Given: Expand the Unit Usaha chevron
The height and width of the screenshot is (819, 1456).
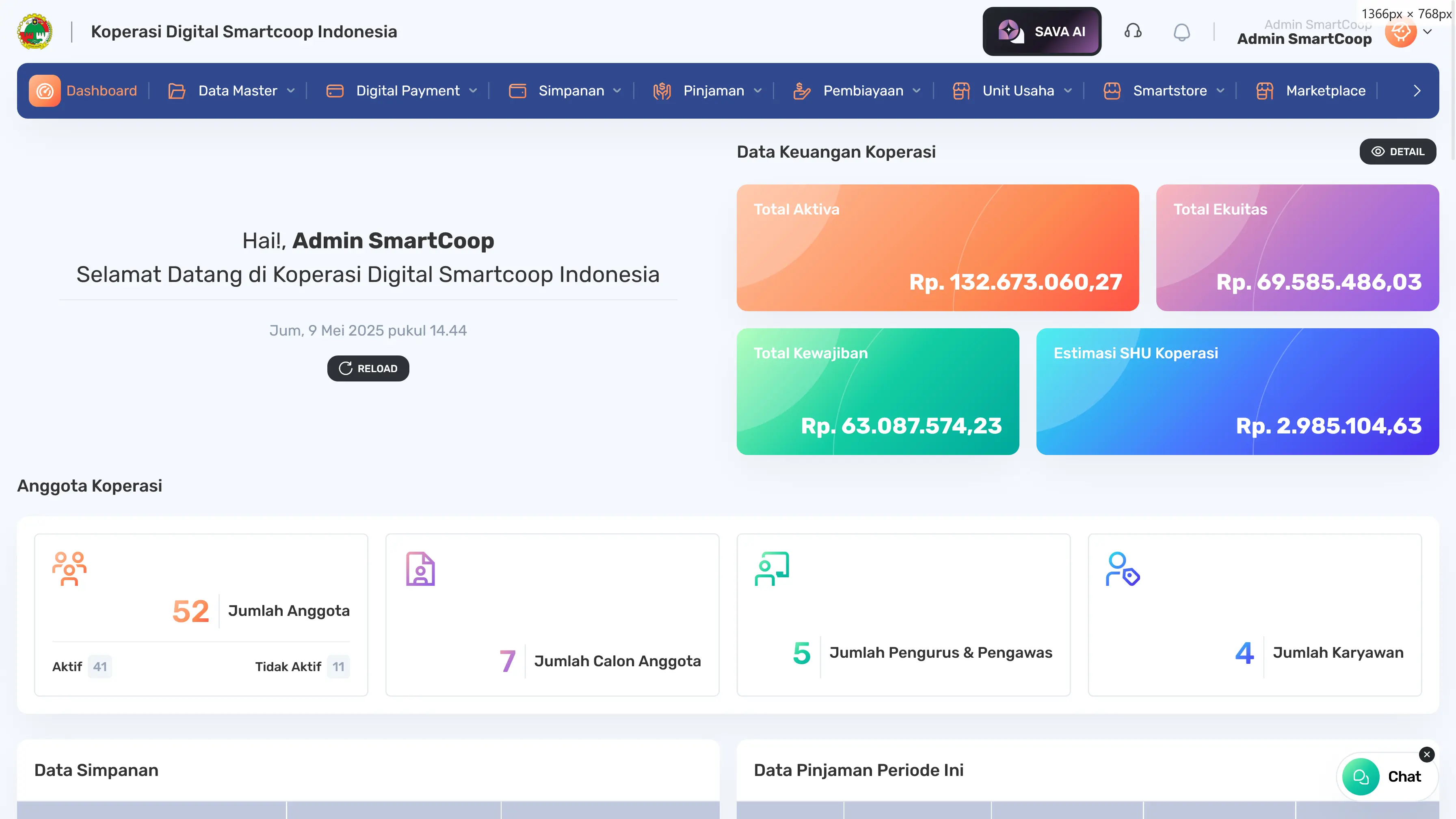Looking at the screenshot, I should (x=1068, y=91).
